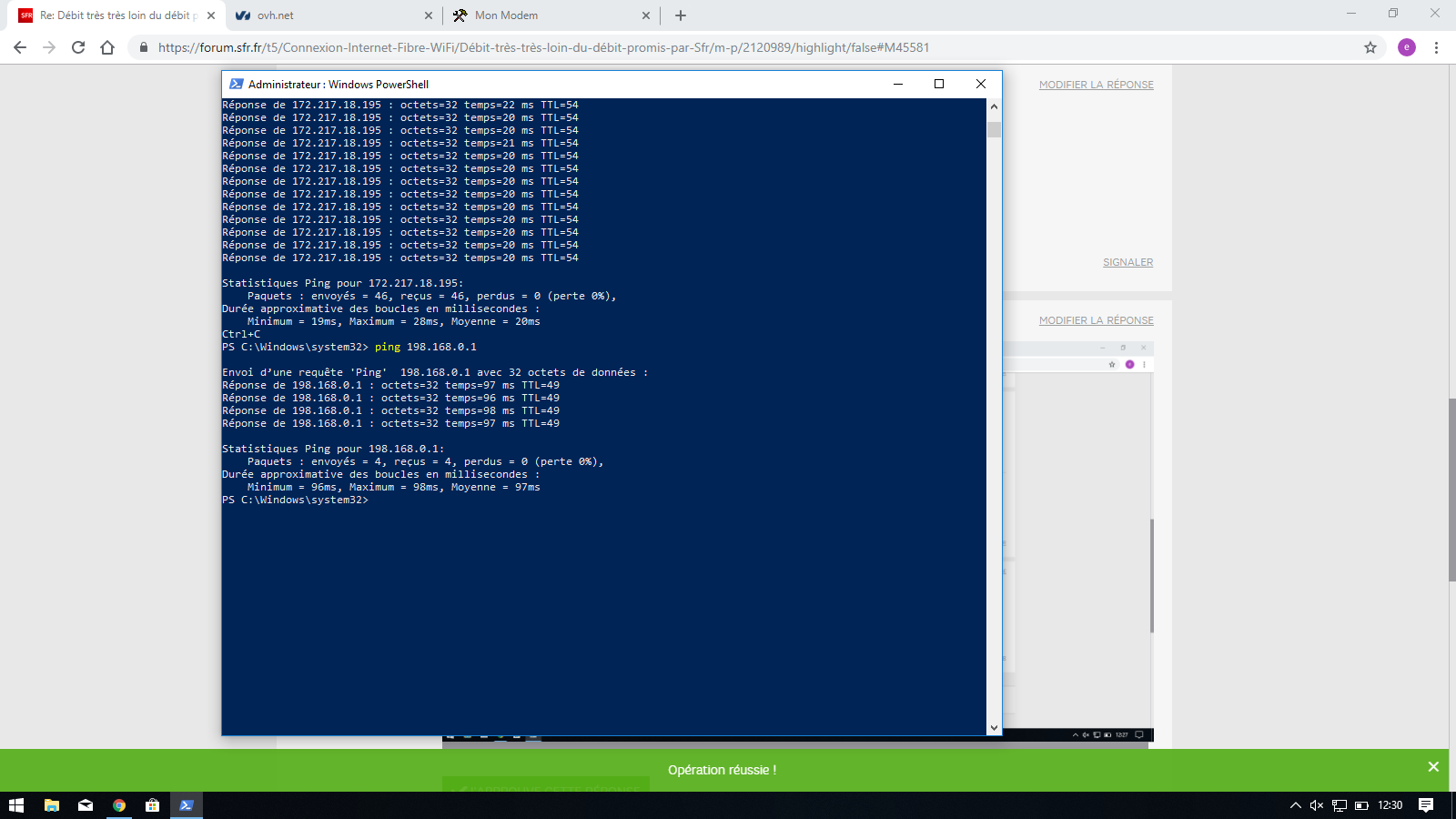Image resolution: width=1456 pixels, height=819 pixels.
Task: Click the Windows Start button
Action: [16, 805]
